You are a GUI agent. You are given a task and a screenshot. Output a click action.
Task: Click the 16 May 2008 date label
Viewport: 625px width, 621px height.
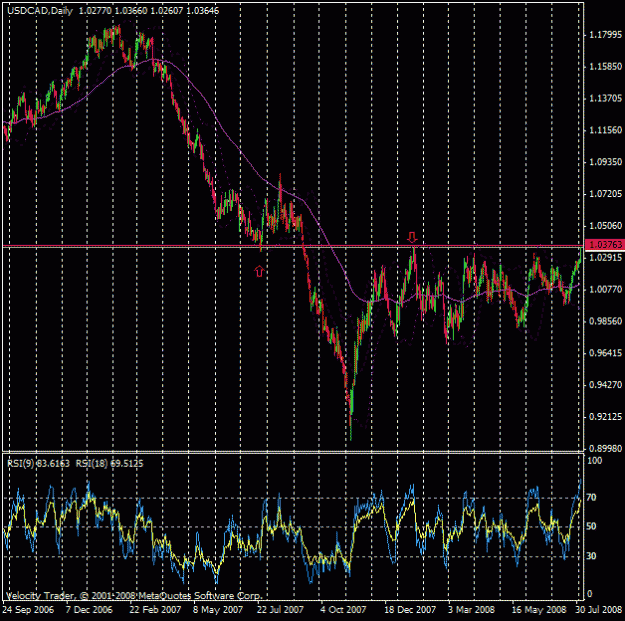click(539, 610)
